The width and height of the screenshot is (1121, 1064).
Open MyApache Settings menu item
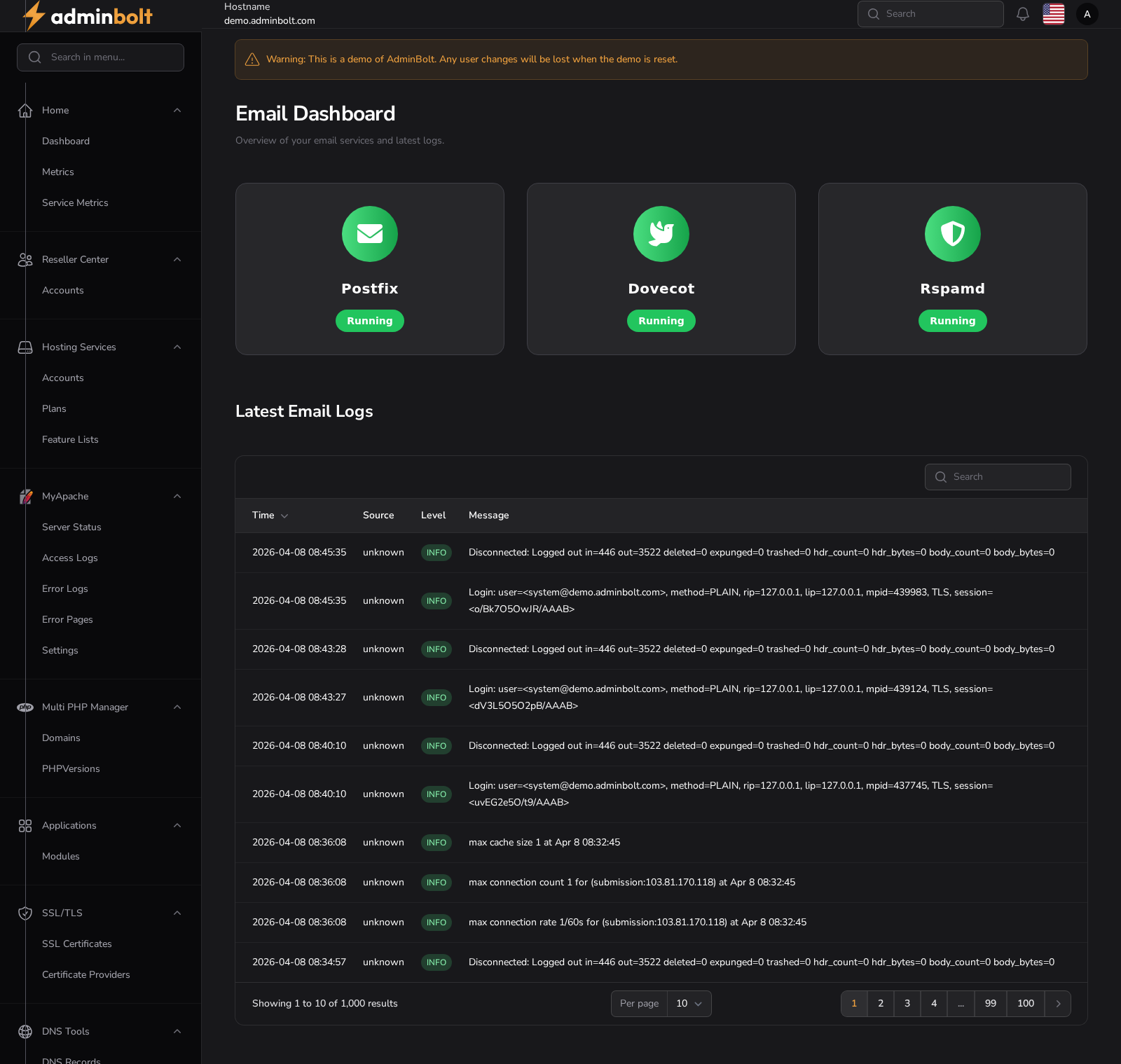60,651
